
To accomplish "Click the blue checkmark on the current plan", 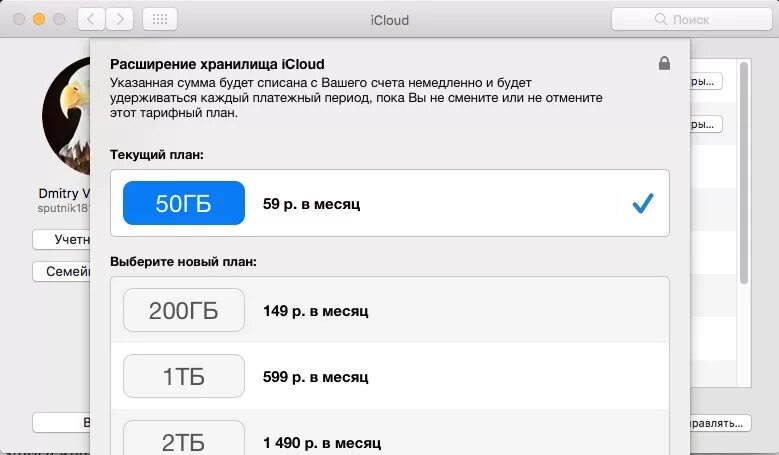I will tap(642, 203).
